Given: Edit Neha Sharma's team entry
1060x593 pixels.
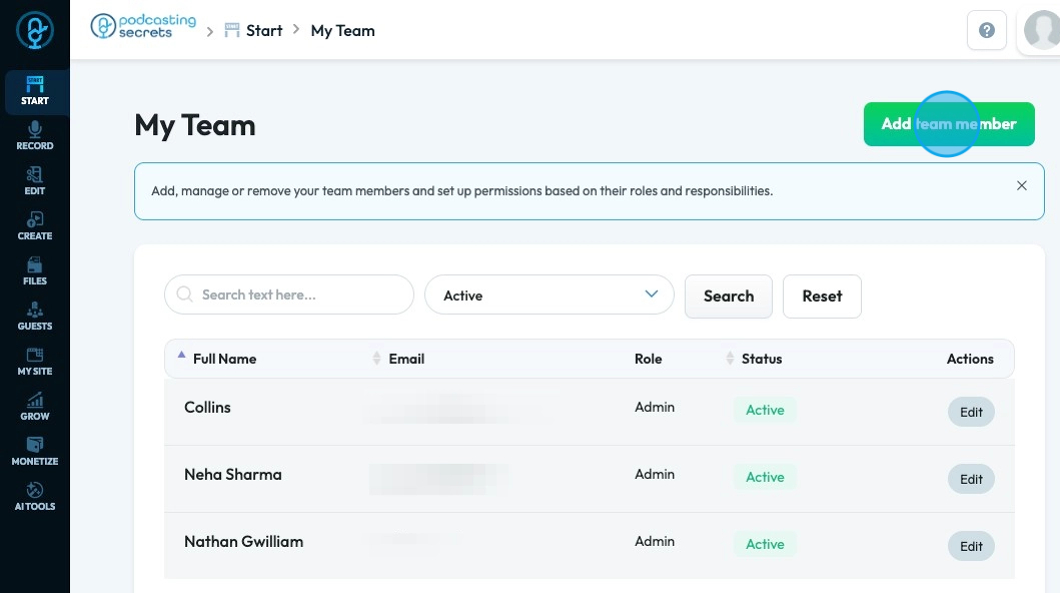Looking at the screenshot, I should [x=971, y=479].
